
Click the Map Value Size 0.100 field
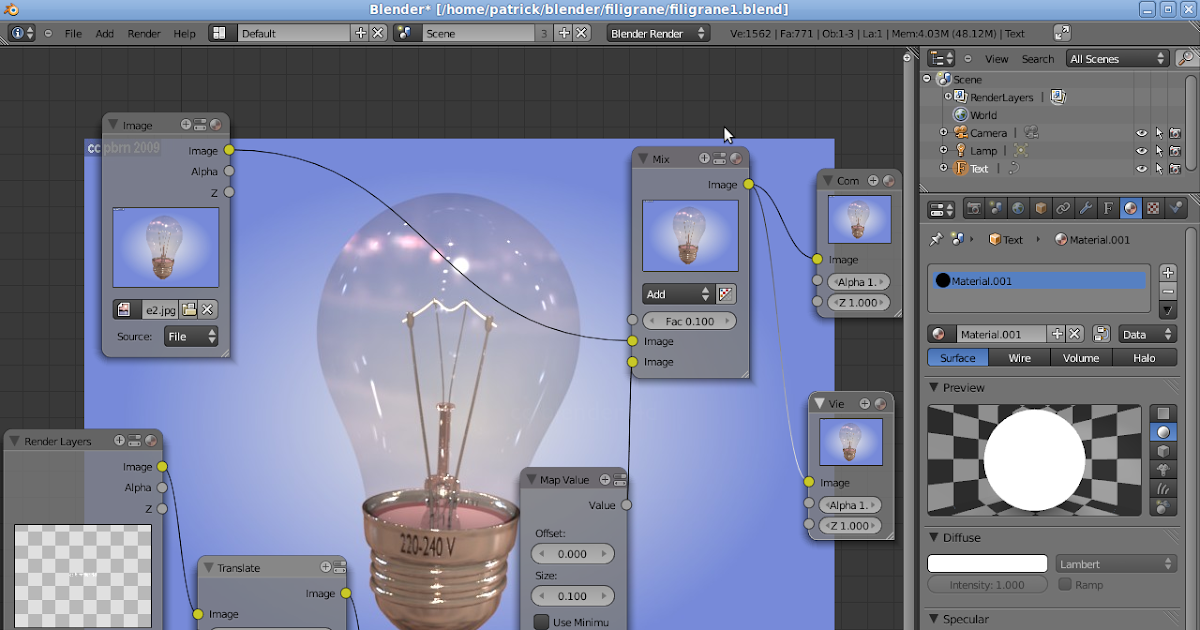tap(572, 596)
